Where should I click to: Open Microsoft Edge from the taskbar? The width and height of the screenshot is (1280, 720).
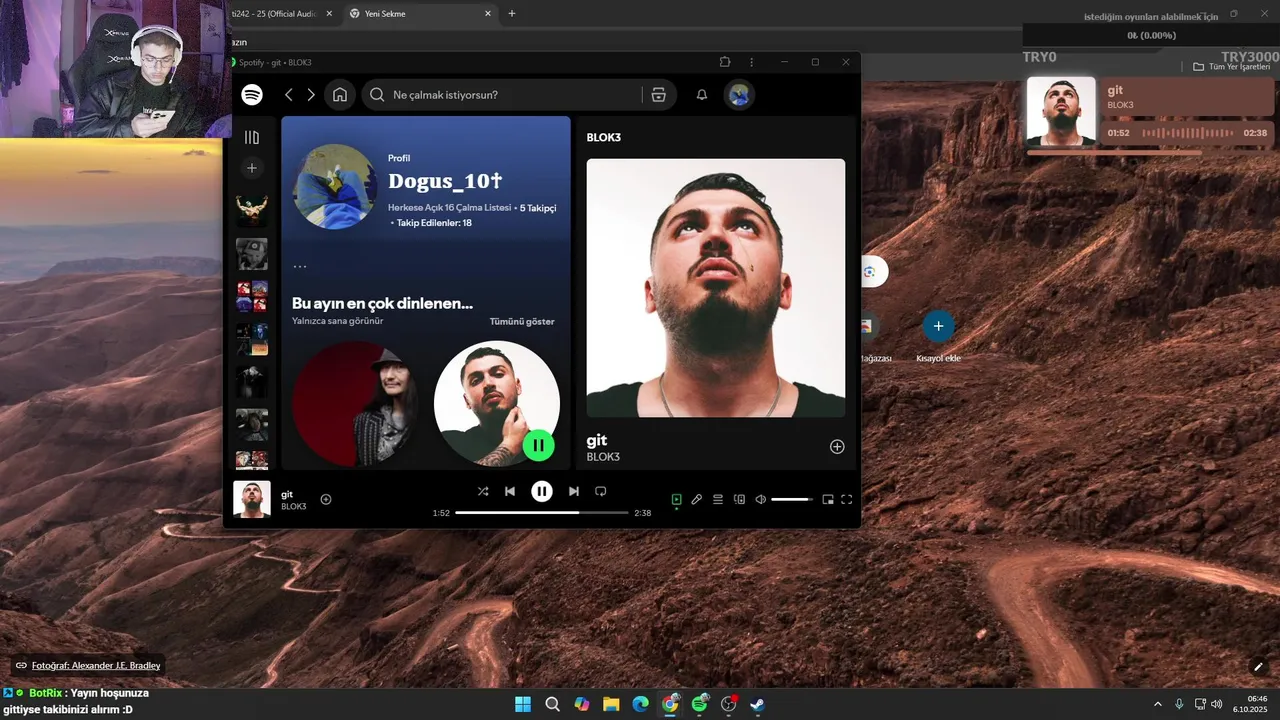(640, 704)
